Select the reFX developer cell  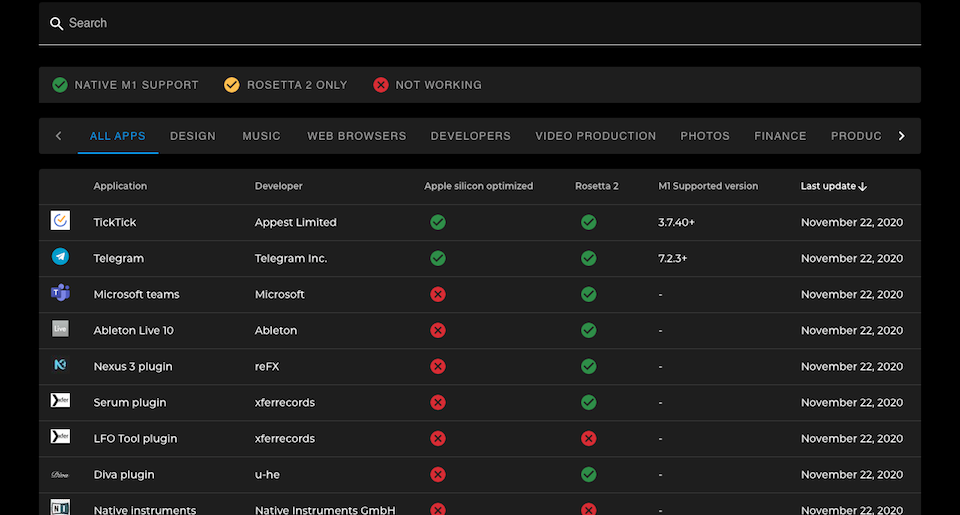click(267, 367)
